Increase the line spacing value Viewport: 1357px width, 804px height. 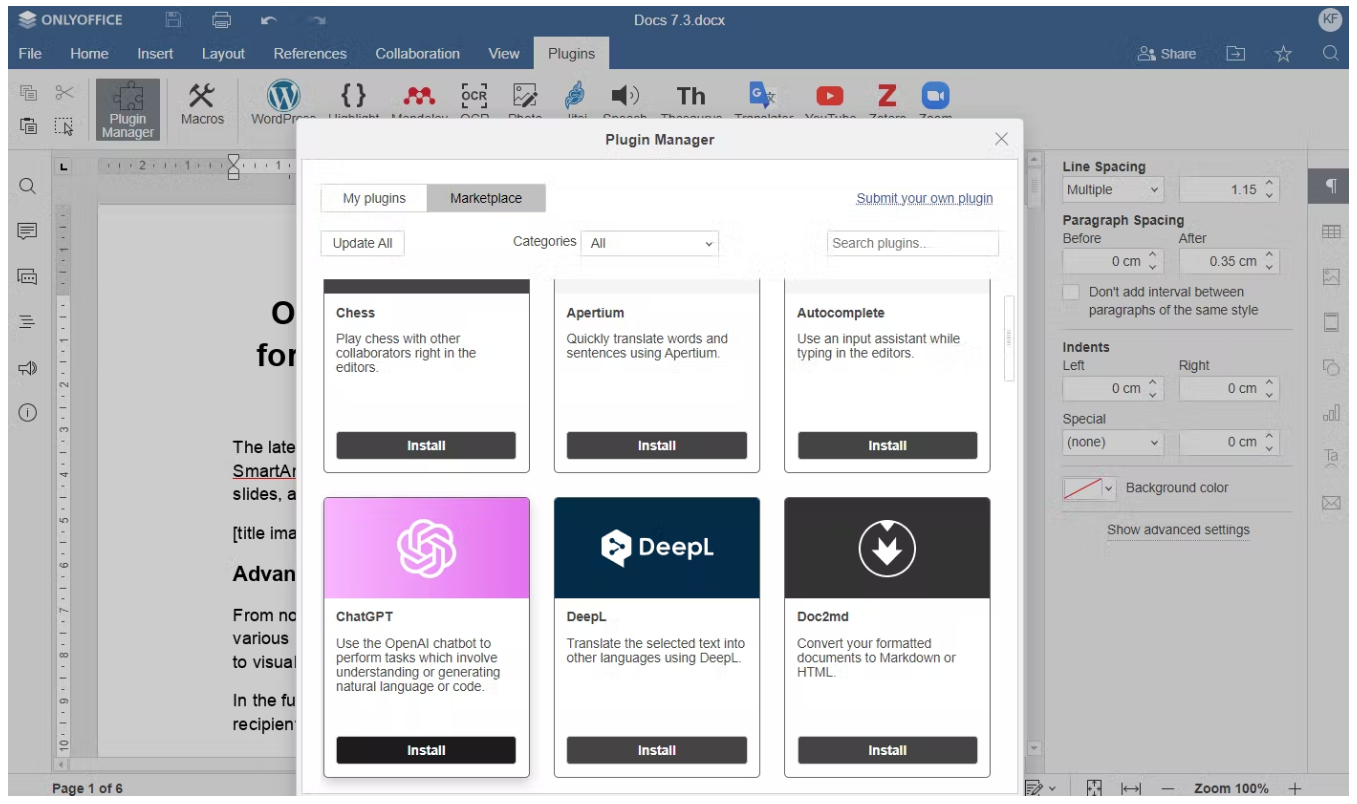click(x=1269, y=184)
